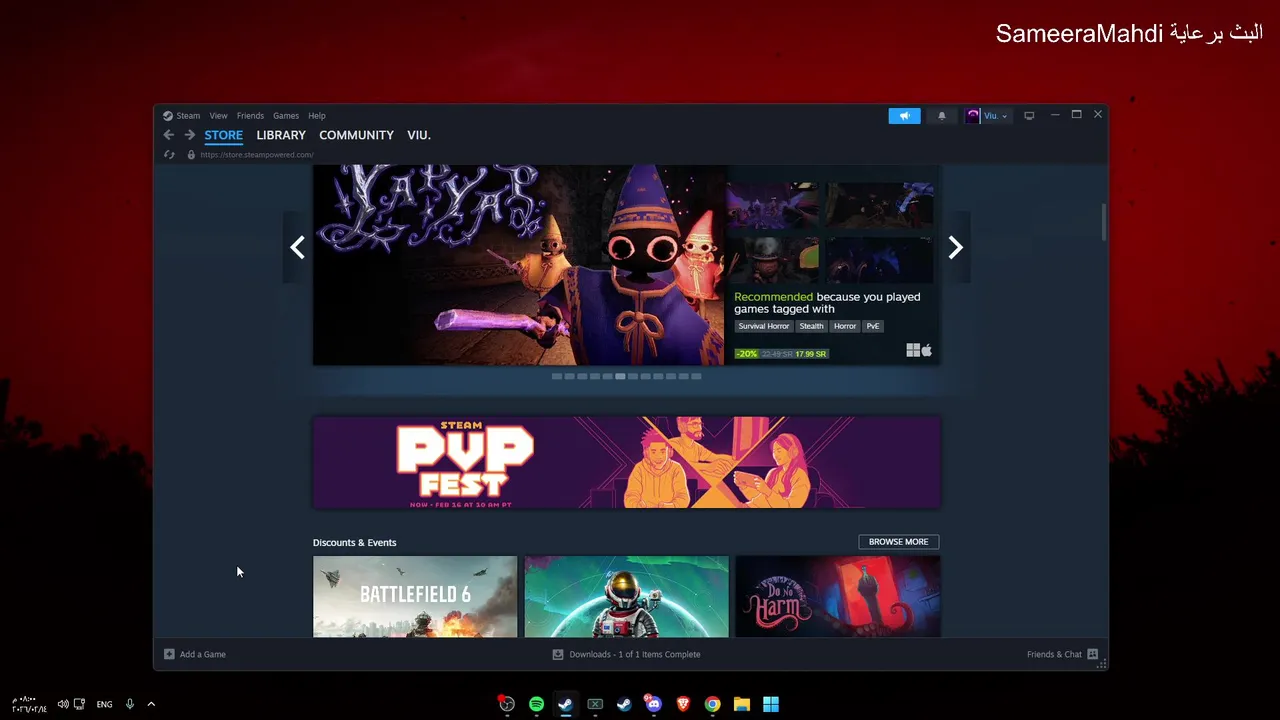The width and height of the screenshot is (1280, 720).
Task: Select the highlighted active carousel dot
Action: coord(620,376)
